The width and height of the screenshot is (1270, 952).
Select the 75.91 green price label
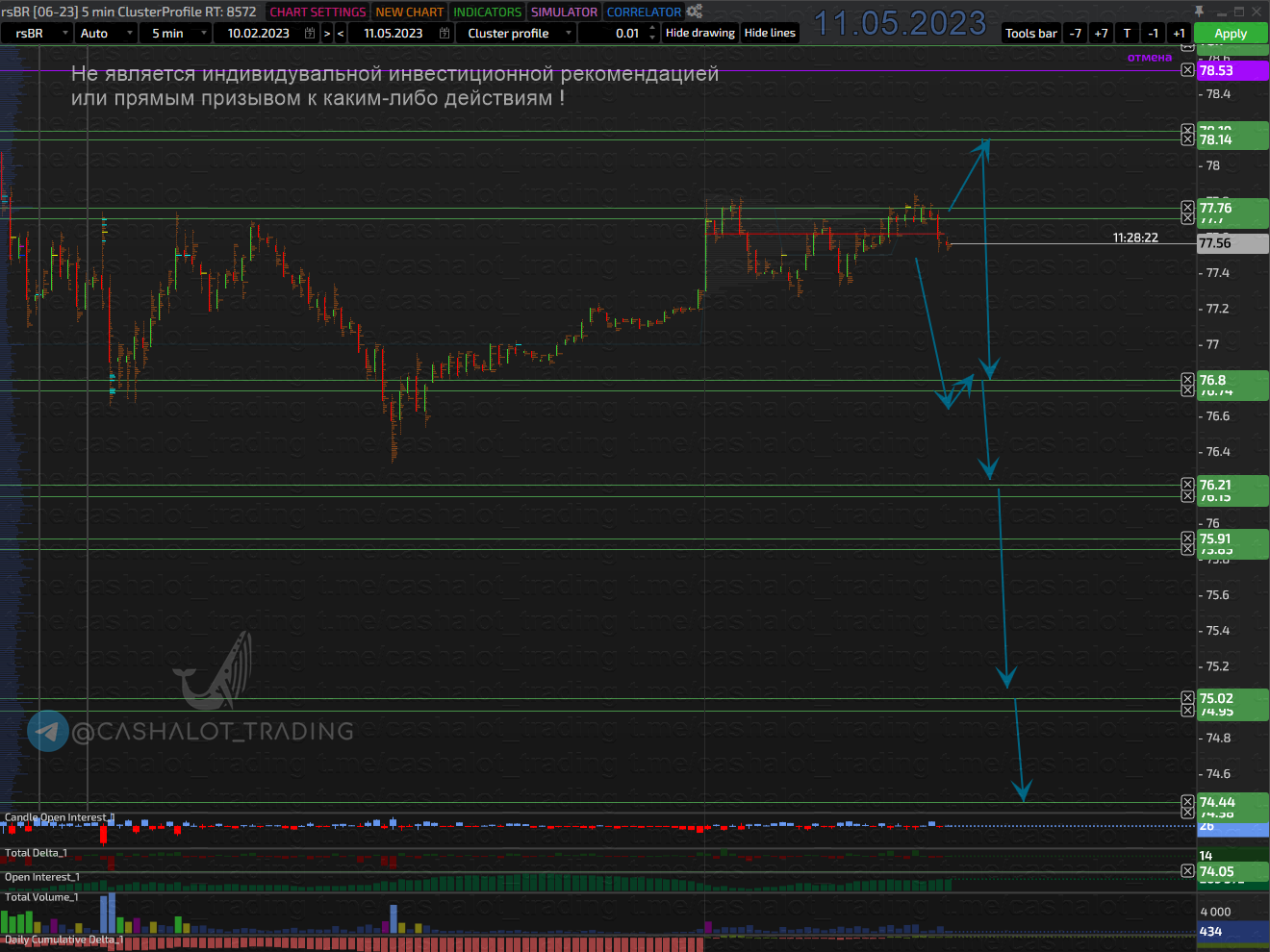click(1232, 539)
